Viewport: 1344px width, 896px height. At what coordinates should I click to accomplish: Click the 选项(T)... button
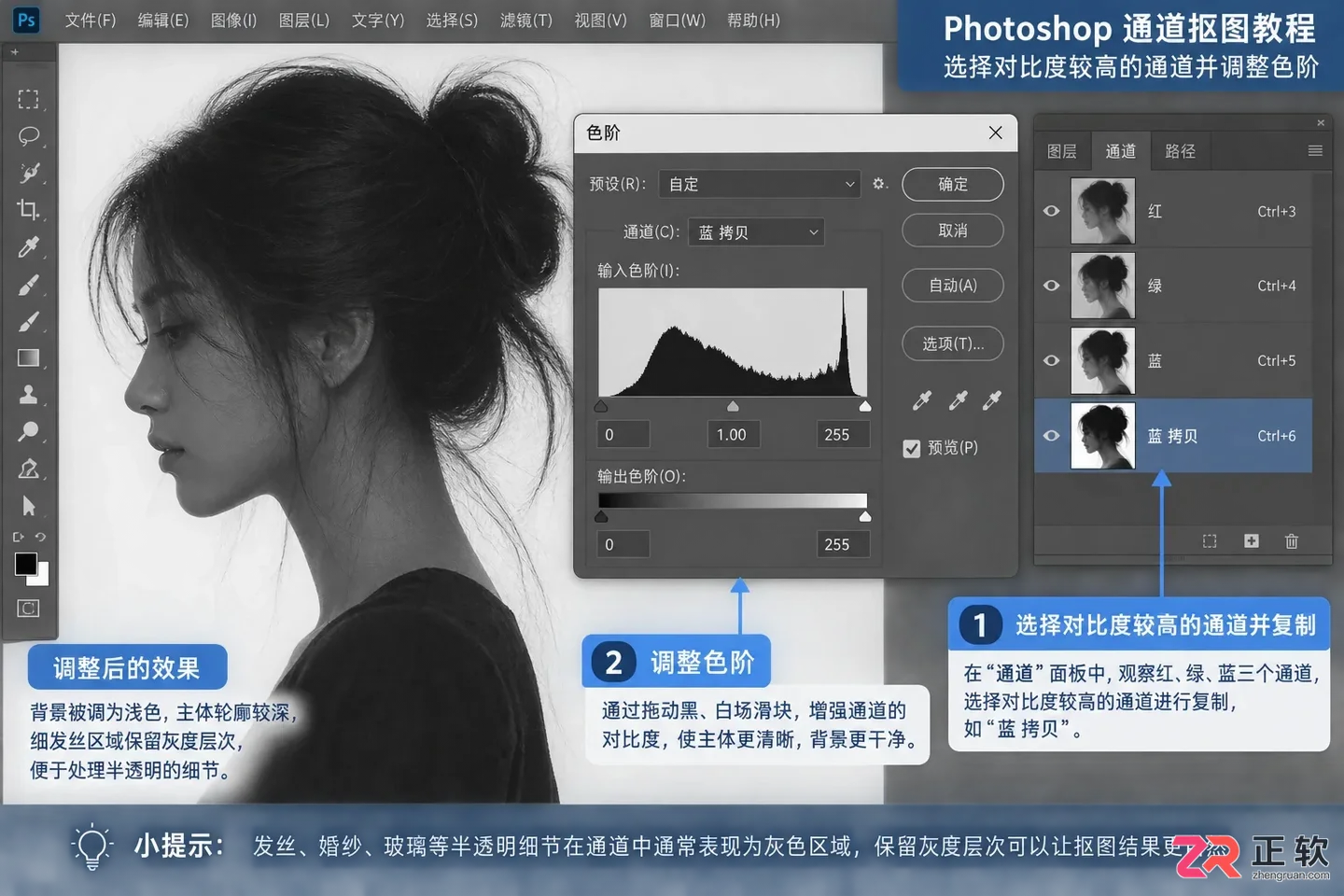(x=953, y=343)
